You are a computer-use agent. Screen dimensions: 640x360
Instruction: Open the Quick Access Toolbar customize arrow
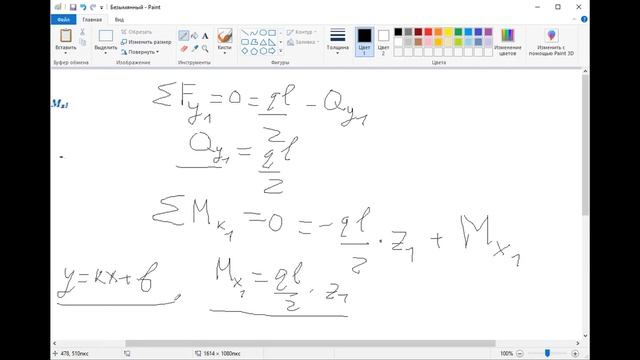coord(102,7)
